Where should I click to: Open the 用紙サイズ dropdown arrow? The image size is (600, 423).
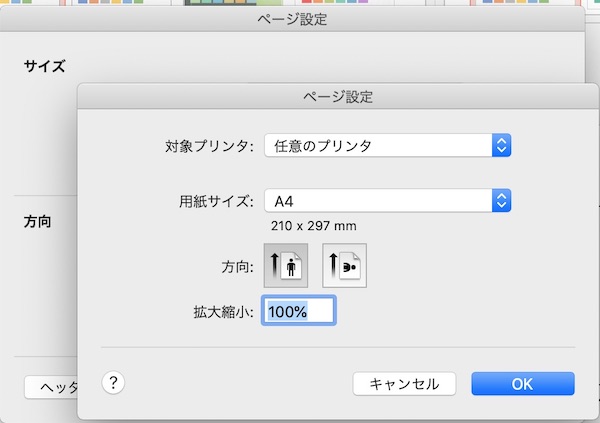coord(501,200)
